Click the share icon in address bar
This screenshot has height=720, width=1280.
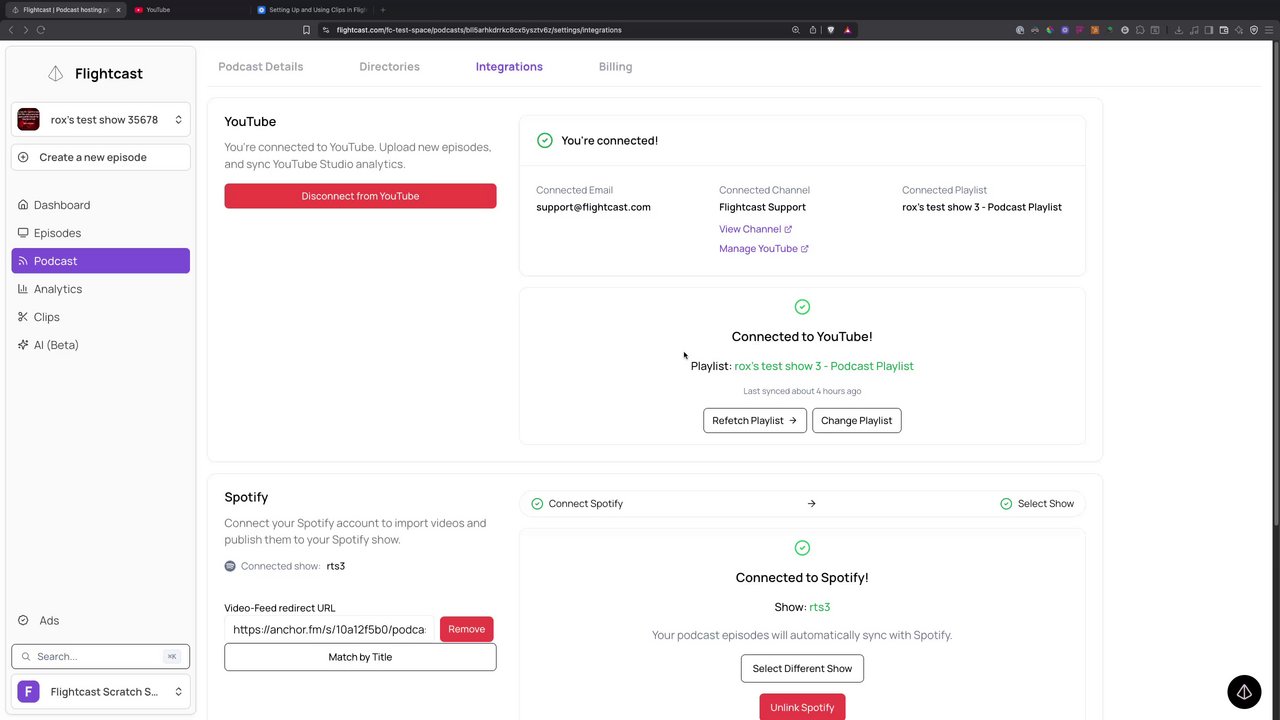813,30
